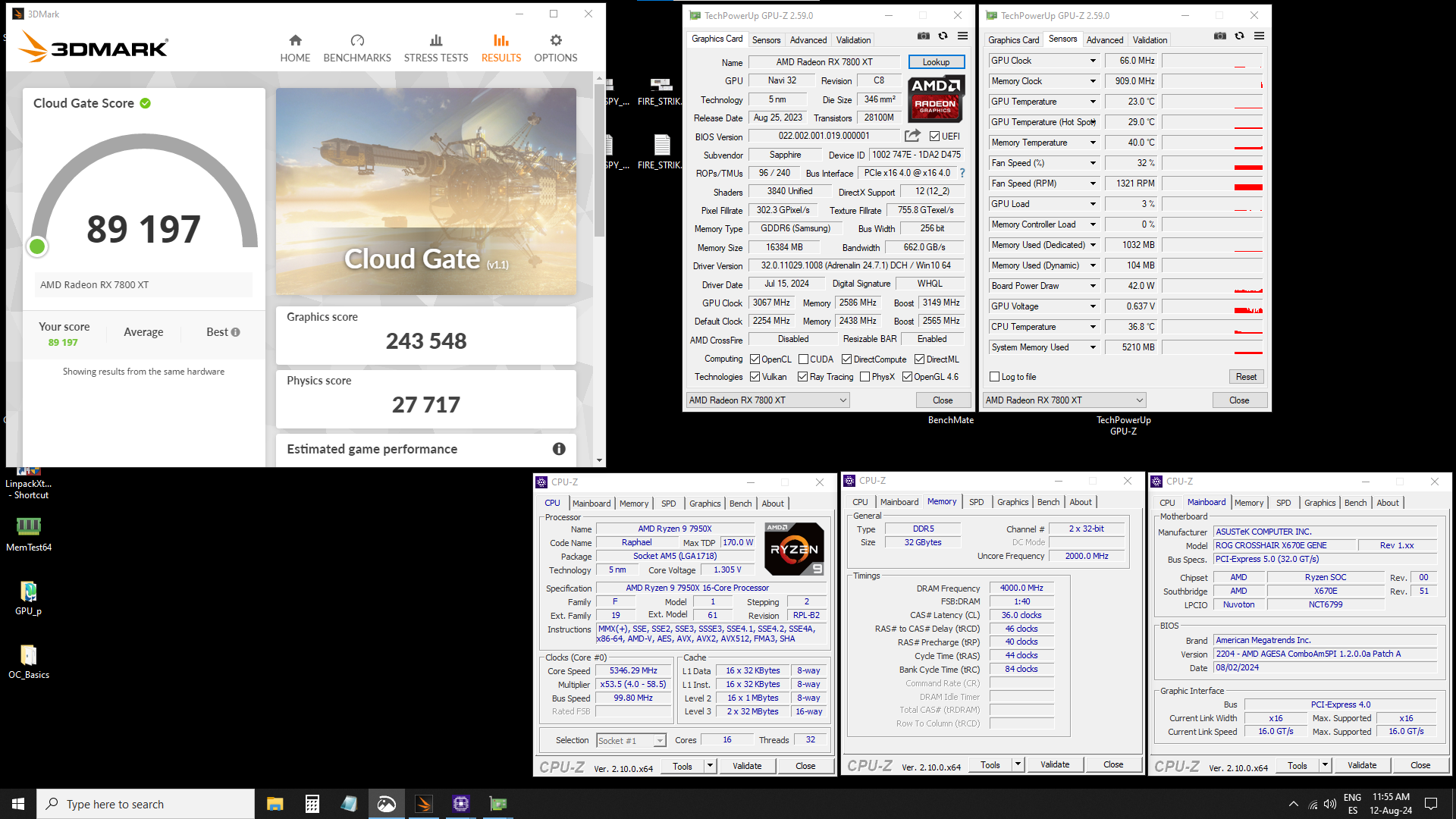Open Calculator from the taskbar

tap(312, 804)
